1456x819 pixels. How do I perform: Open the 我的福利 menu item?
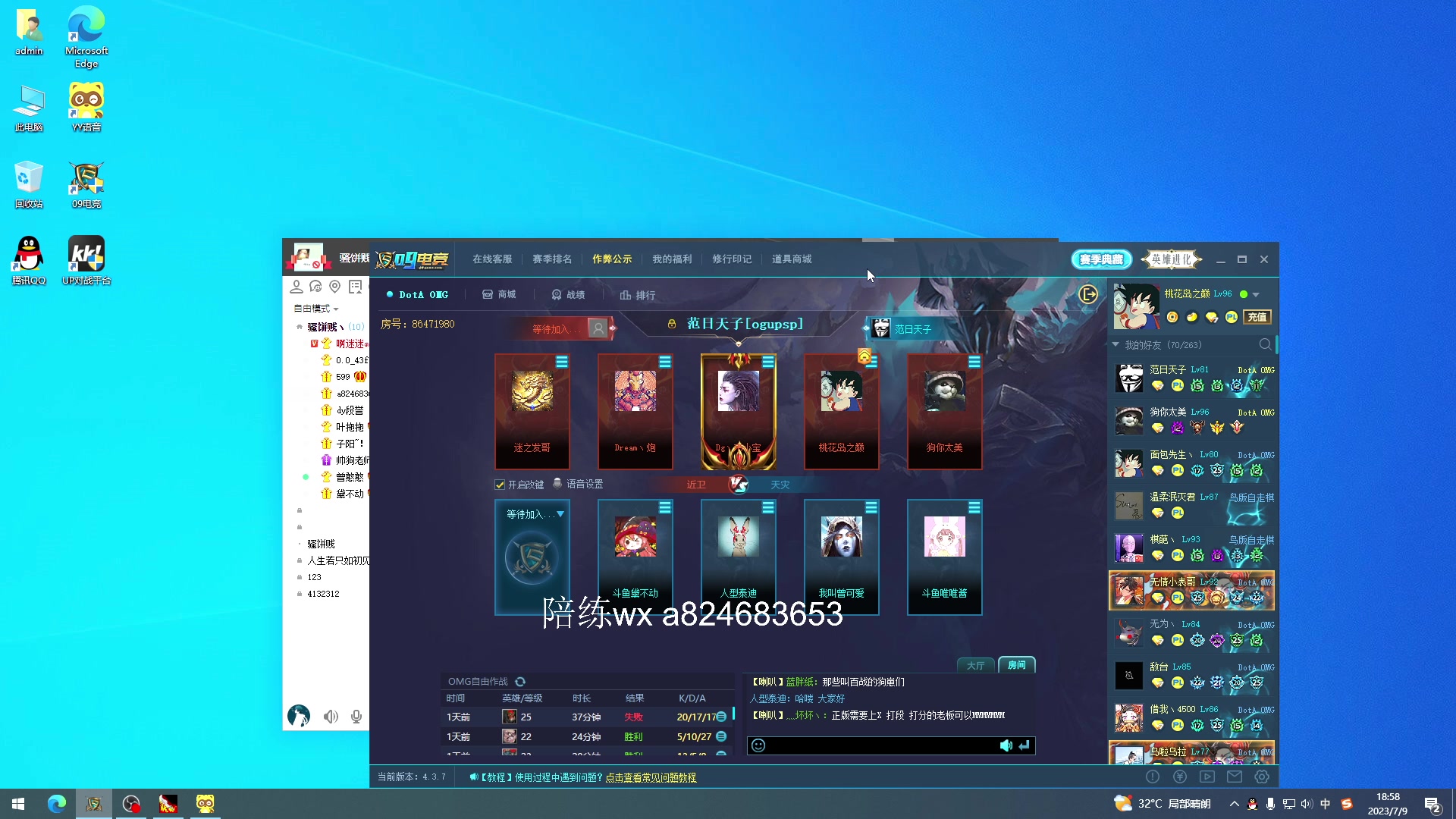672,259
